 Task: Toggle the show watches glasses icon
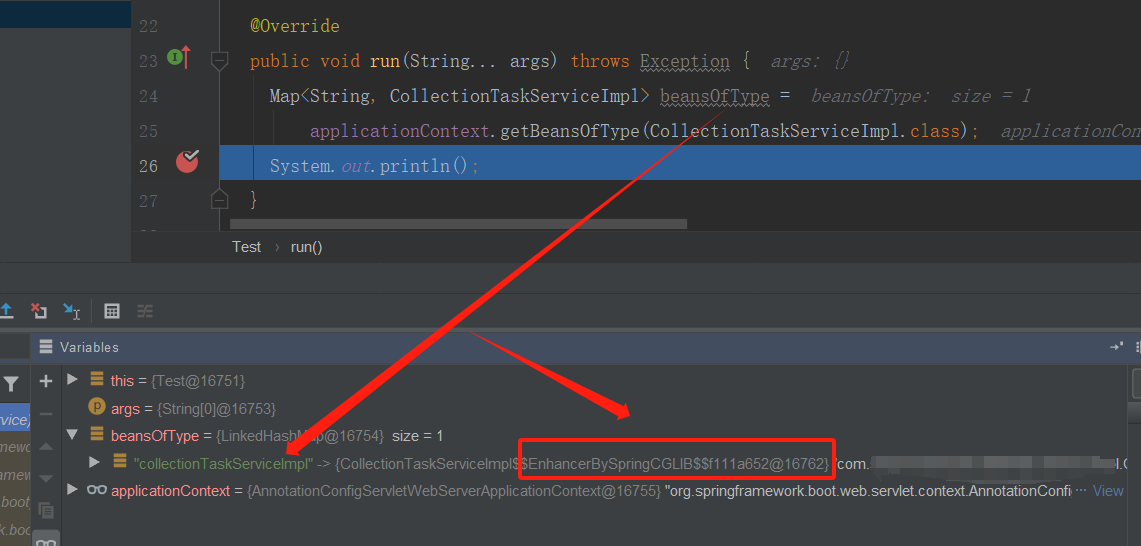47,541
